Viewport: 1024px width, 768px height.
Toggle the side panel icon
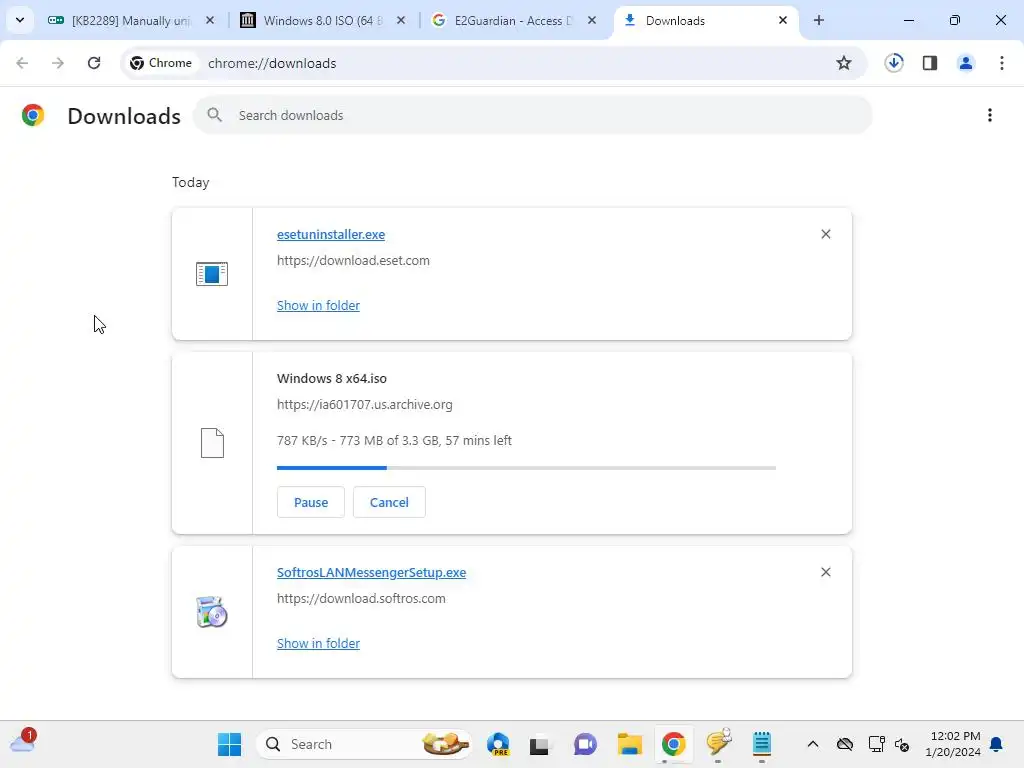tap(930, 63)
